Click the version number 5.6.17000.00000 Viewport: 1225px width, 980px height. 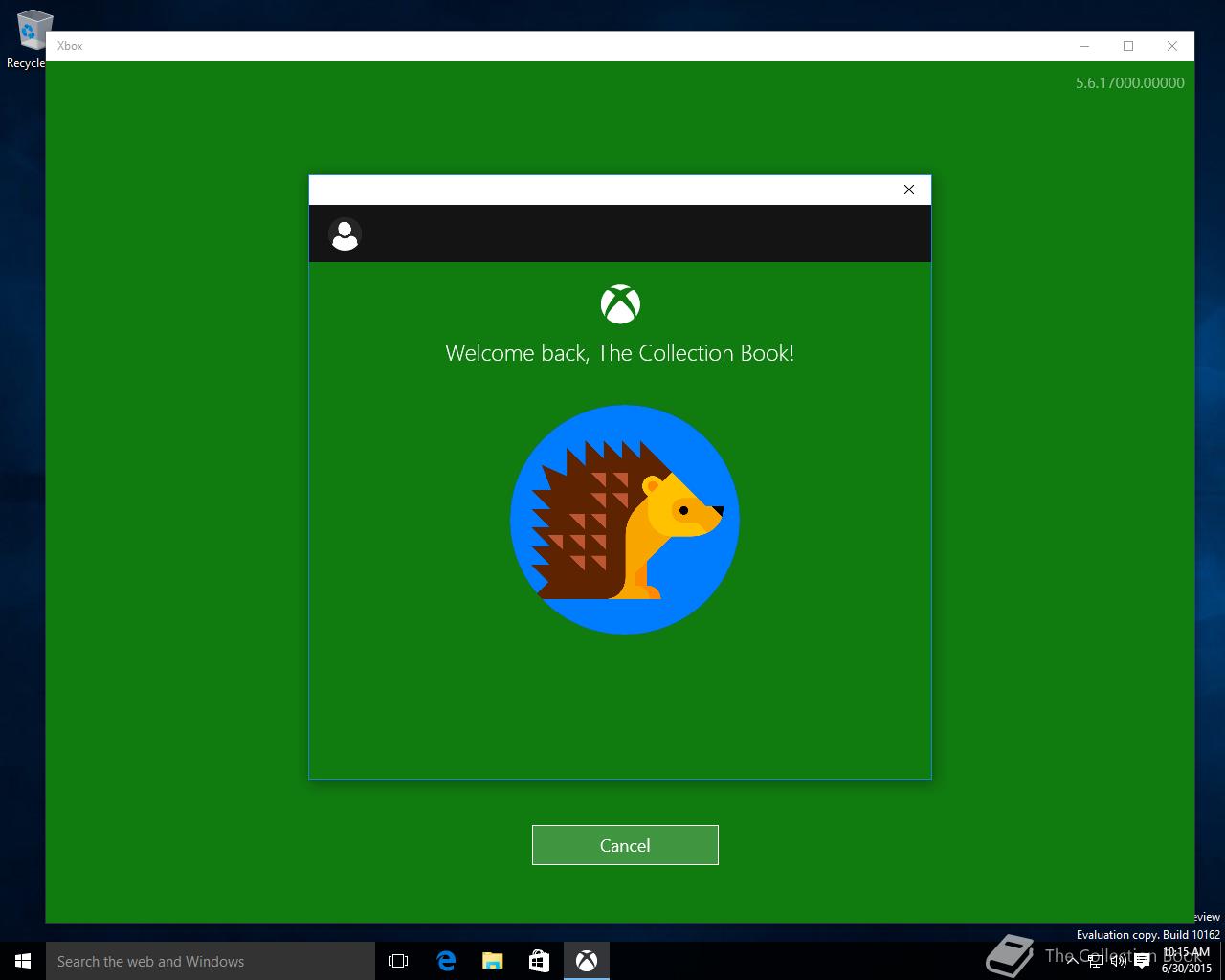pos(1129,83)
